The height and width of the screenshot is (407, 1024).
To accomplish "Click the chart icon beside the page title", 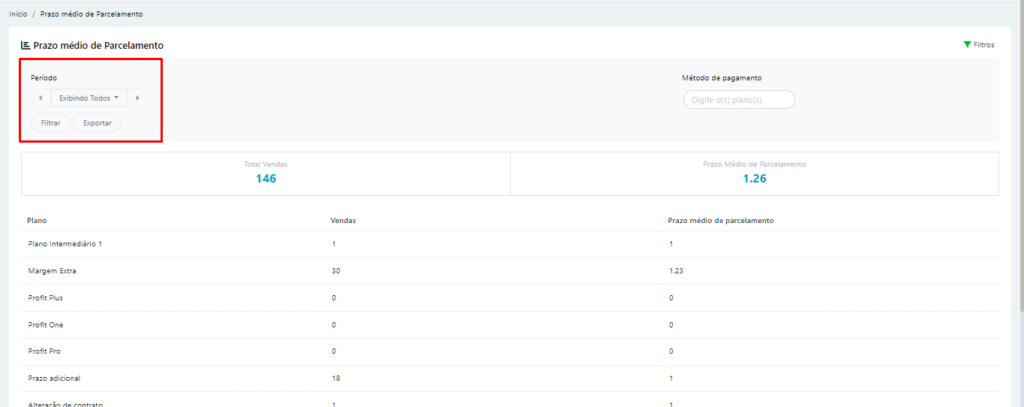I will pyautogui.click(x=25, y=46).
